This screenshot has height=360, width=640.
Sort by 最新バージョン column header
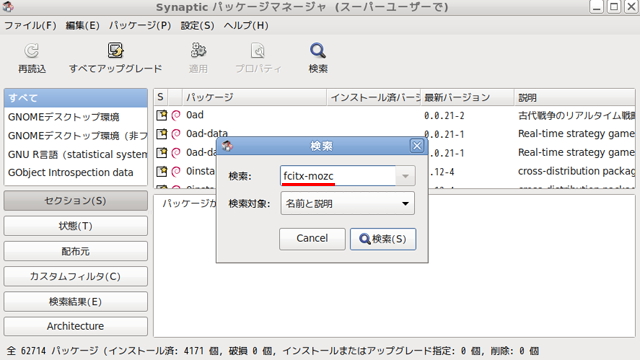[x=467, y=97]
